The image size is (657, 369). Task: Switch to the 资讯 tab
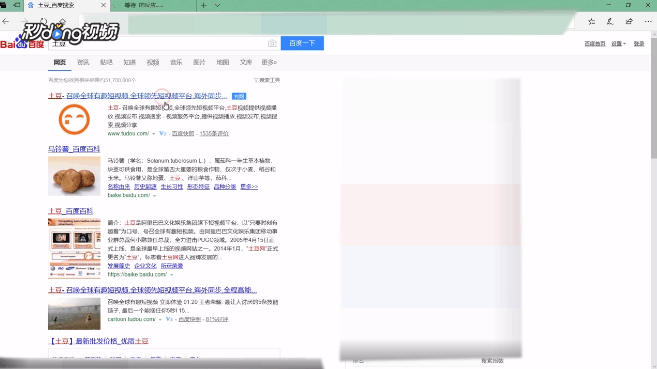pos(83,62)
